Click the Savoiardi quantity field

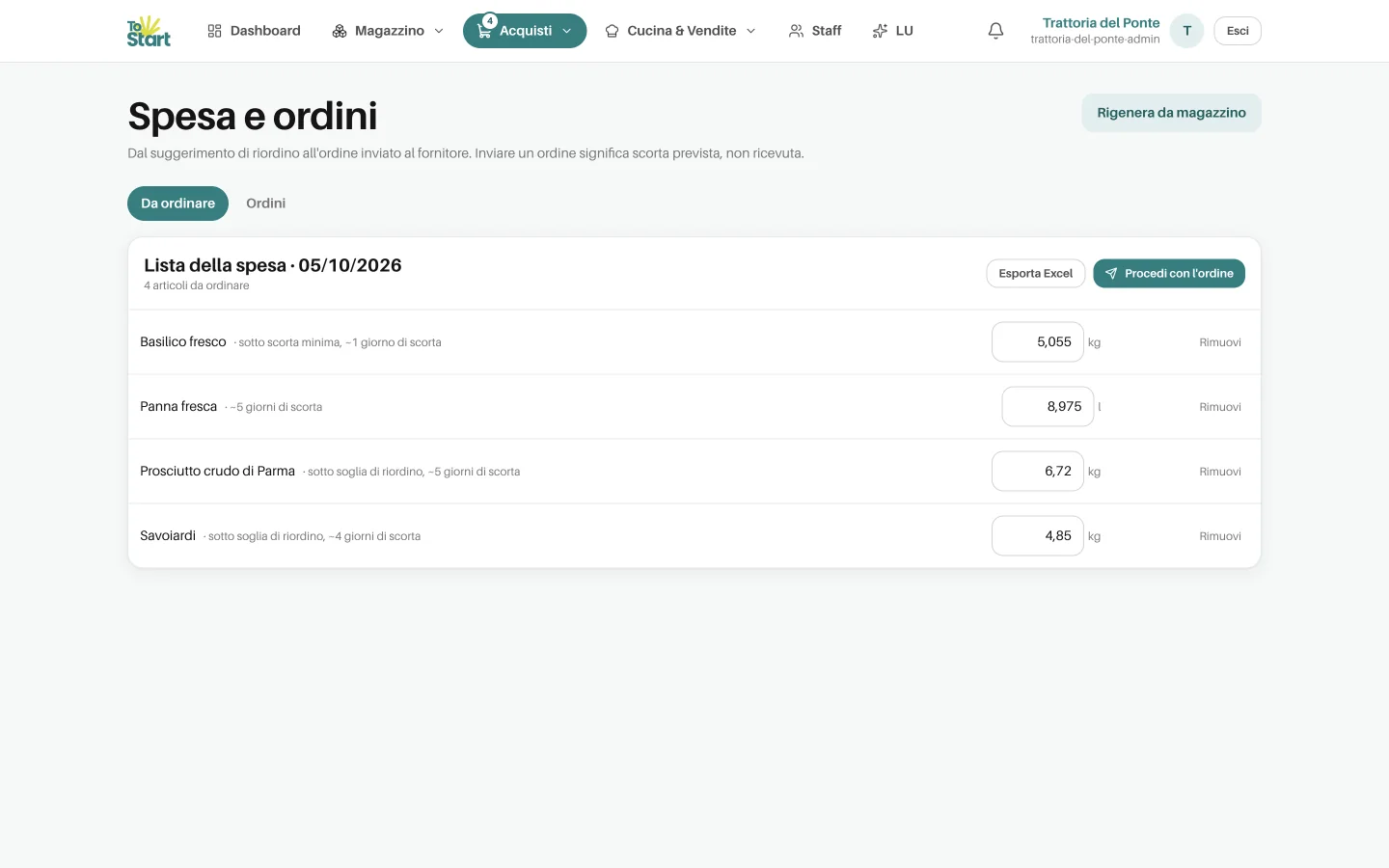(1038, 536)
